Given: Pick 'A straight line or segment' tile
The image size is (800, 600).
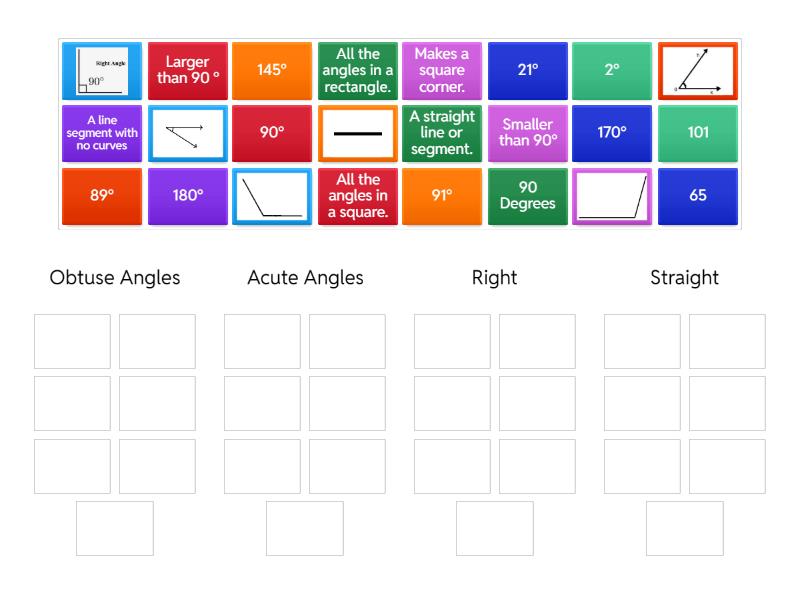Looking at the screenshot, I should click(x=442, y=133).
